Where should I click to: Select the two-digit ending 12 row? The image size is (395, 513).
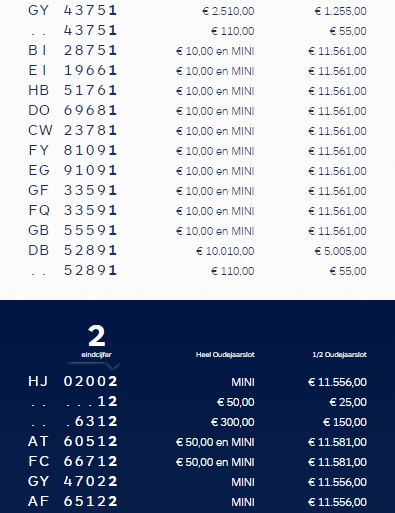197,402
